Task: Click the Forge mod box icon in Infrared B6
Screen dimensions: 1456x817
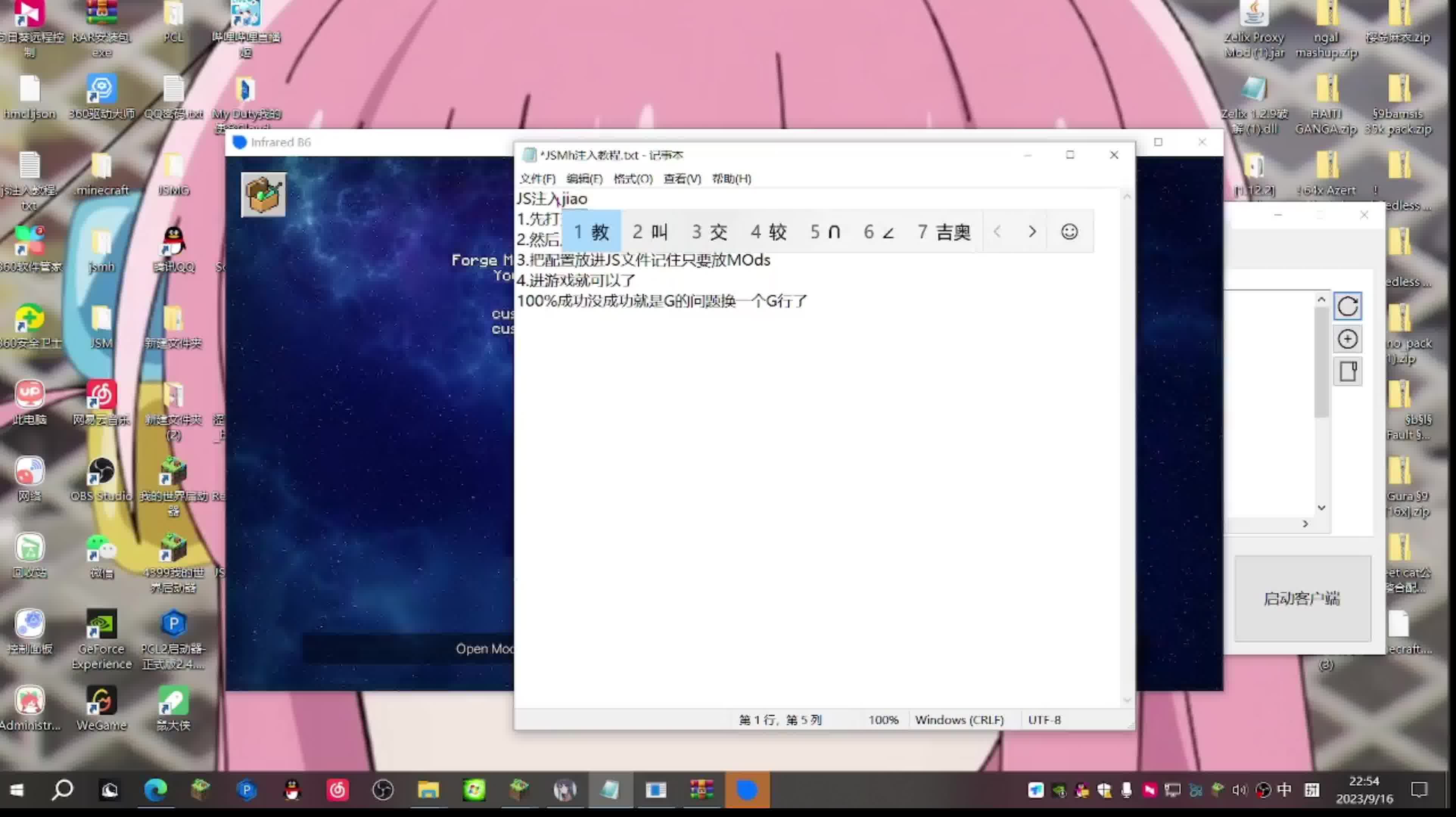Action: (263, 194)
